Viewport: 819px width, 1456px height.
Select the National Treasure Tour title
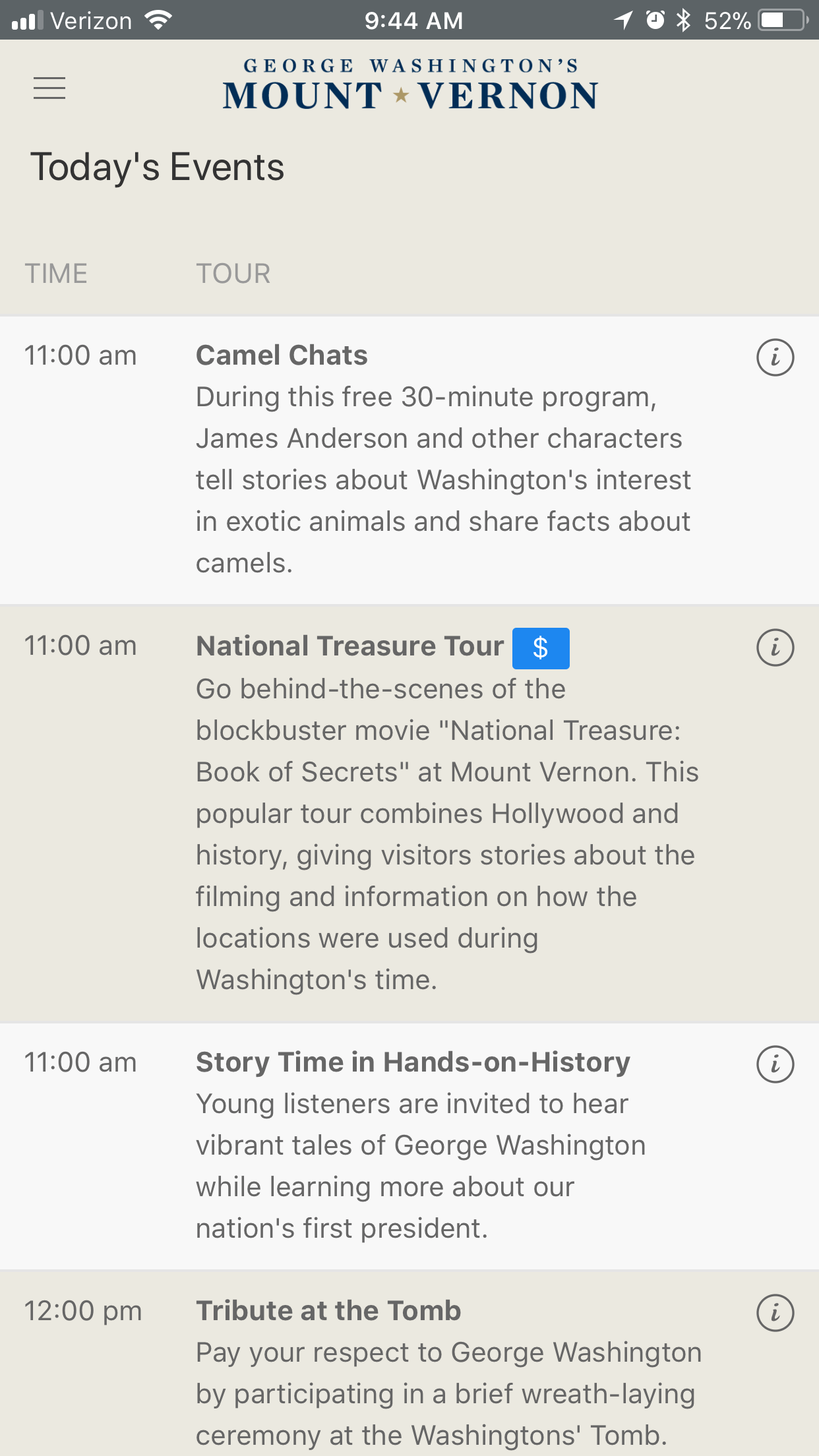[x=350, y=646]
